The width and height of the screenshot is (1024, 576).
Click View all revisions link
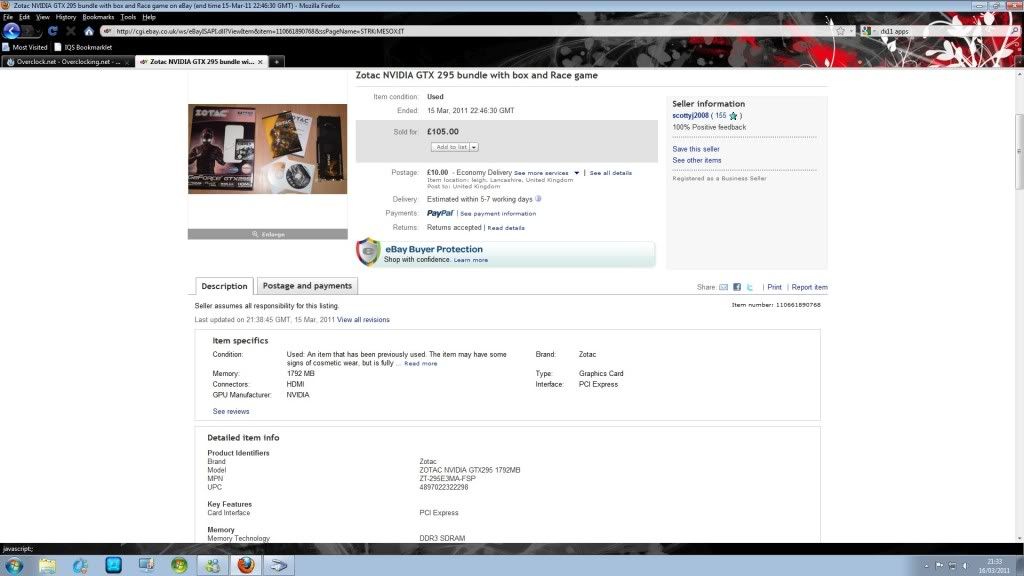[x=363, y=320]
